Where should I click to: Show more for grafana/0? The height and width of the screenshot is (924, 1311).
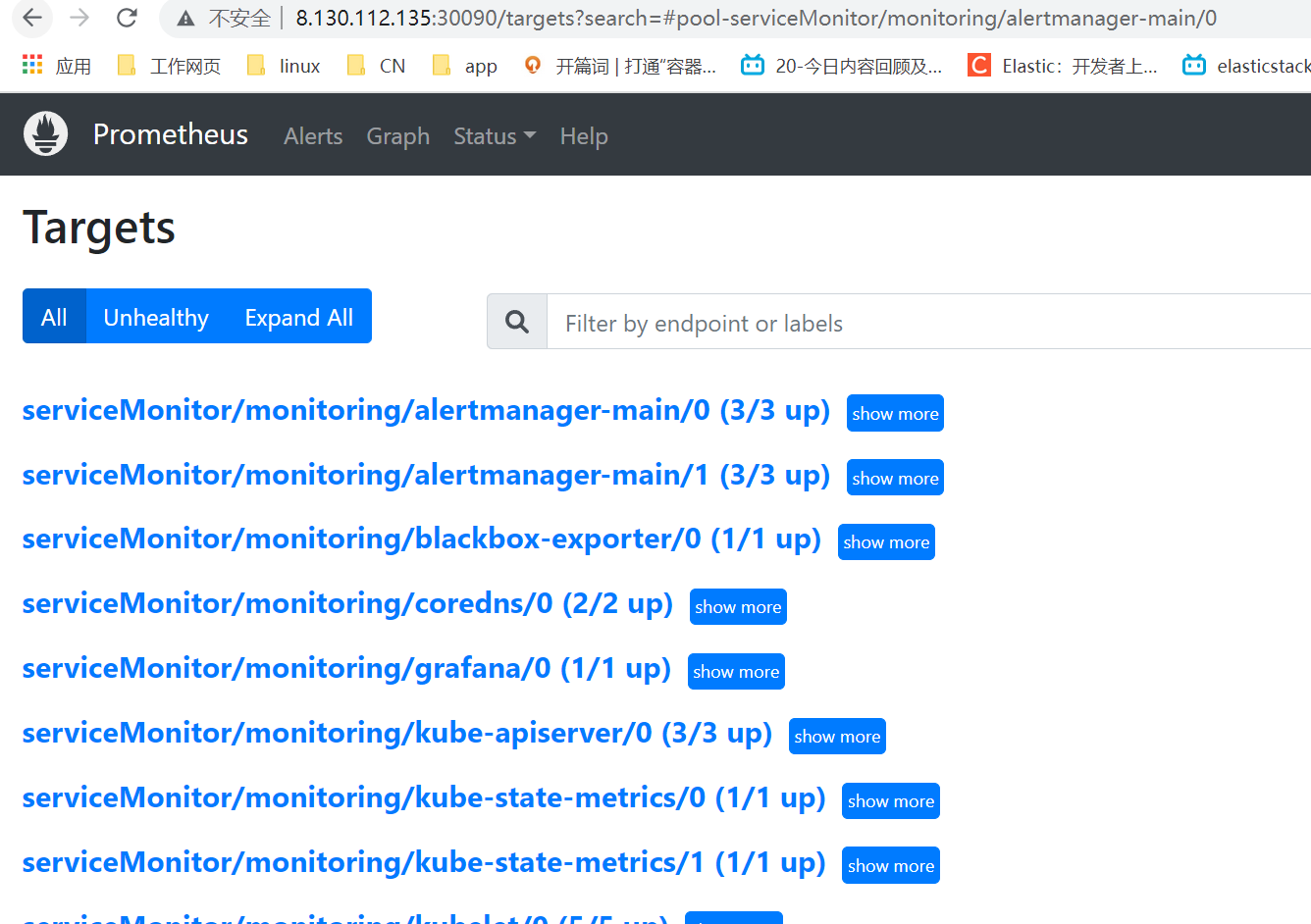coord(736,671)
